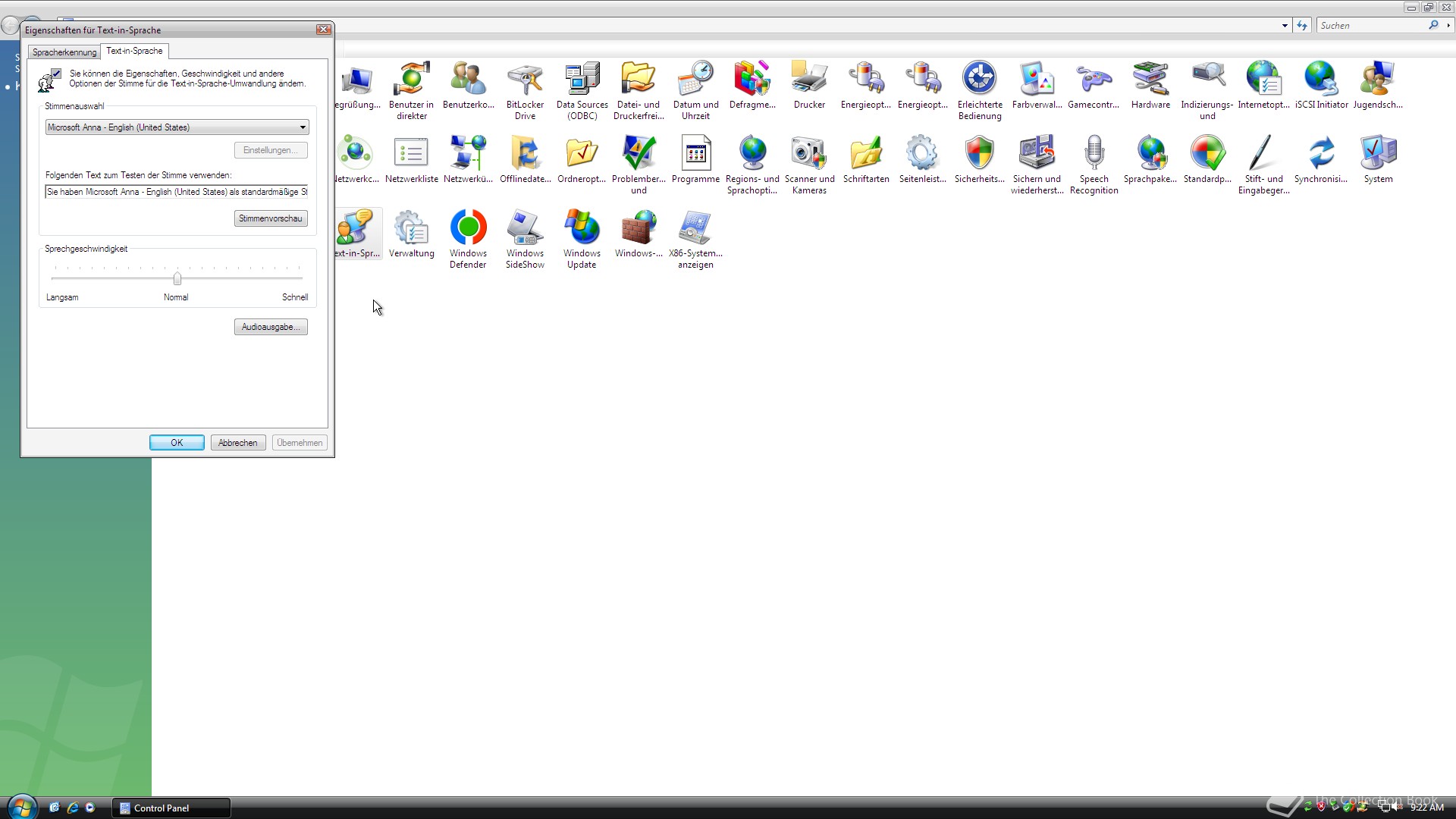This screenshot has width=1456, height=819.
Task: Open the Sicherheitscenter shield icon
Action: click(980, 159)
